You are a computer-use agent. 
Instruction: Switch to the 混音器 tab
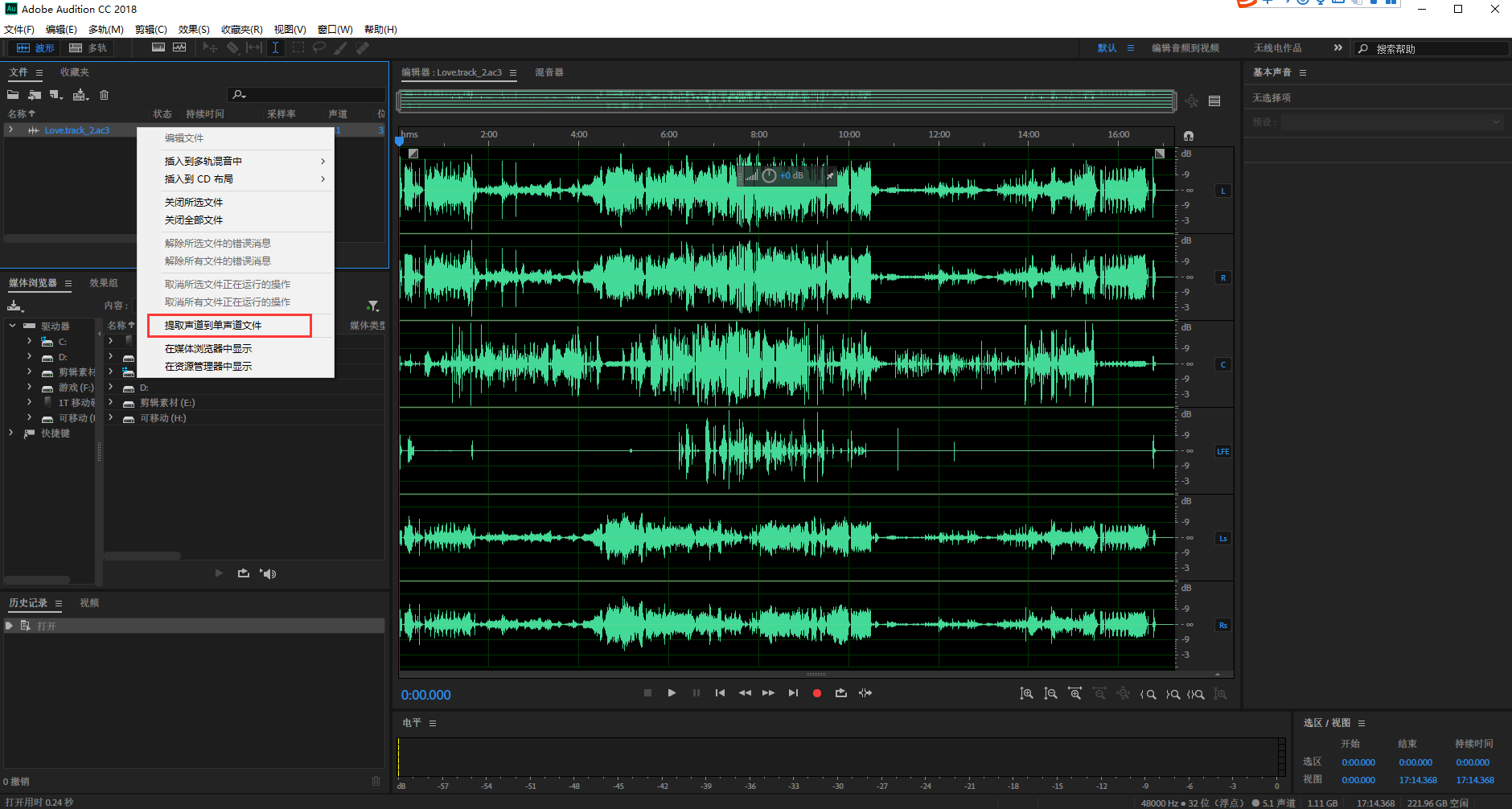tap(549, 72)
